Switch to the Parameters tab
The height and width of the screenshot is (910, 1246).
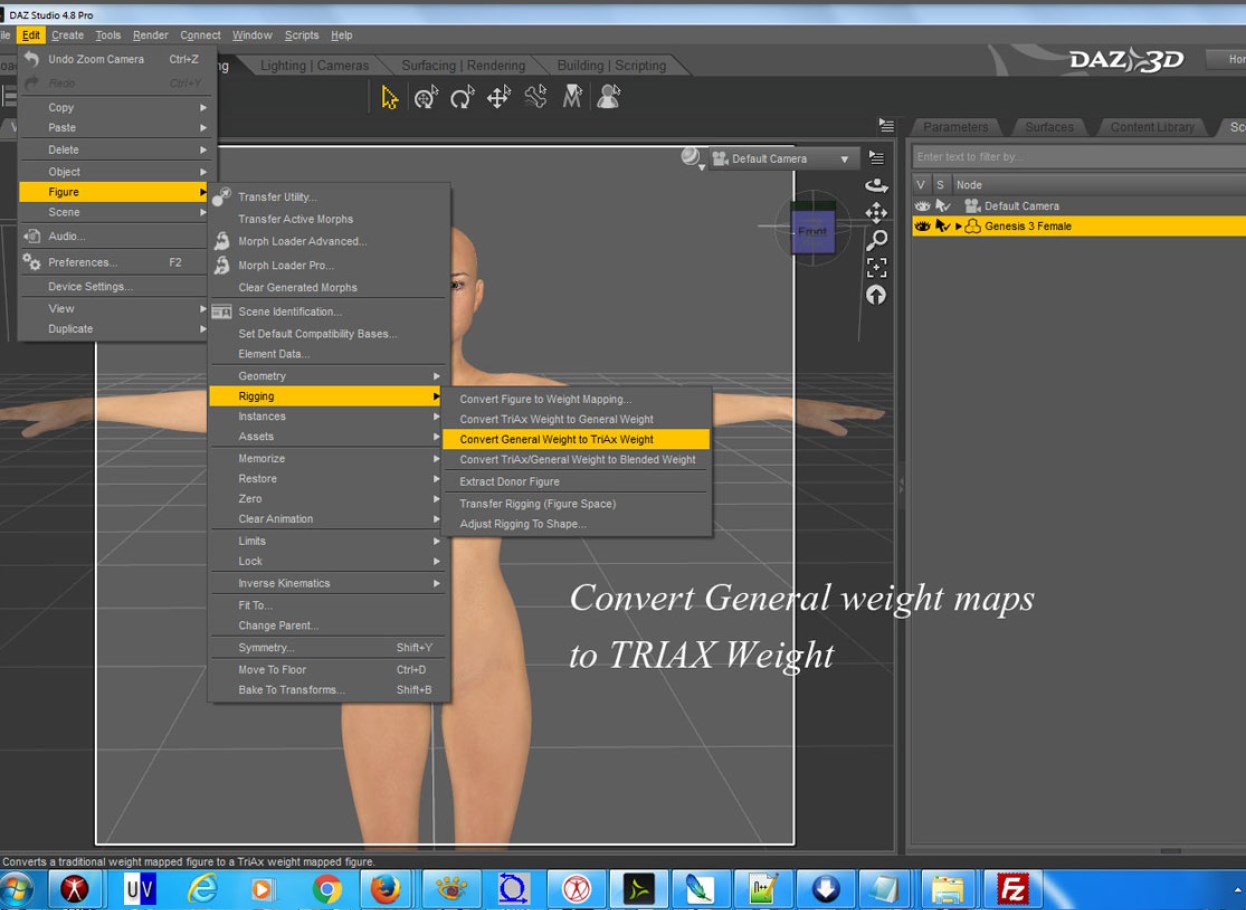pyautogui.click(x=955, y=127)
